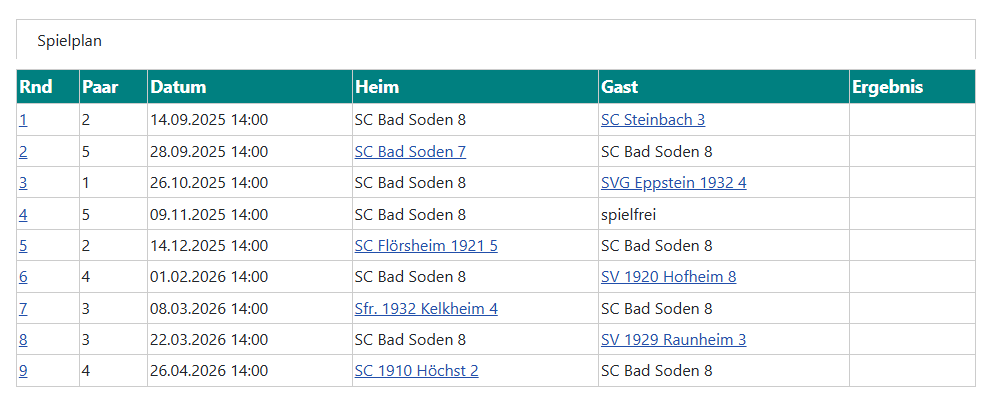Screen dimensions: 991x402
Task: Open round 9 link
Action: pyautogui.click(x=23, y=371)
